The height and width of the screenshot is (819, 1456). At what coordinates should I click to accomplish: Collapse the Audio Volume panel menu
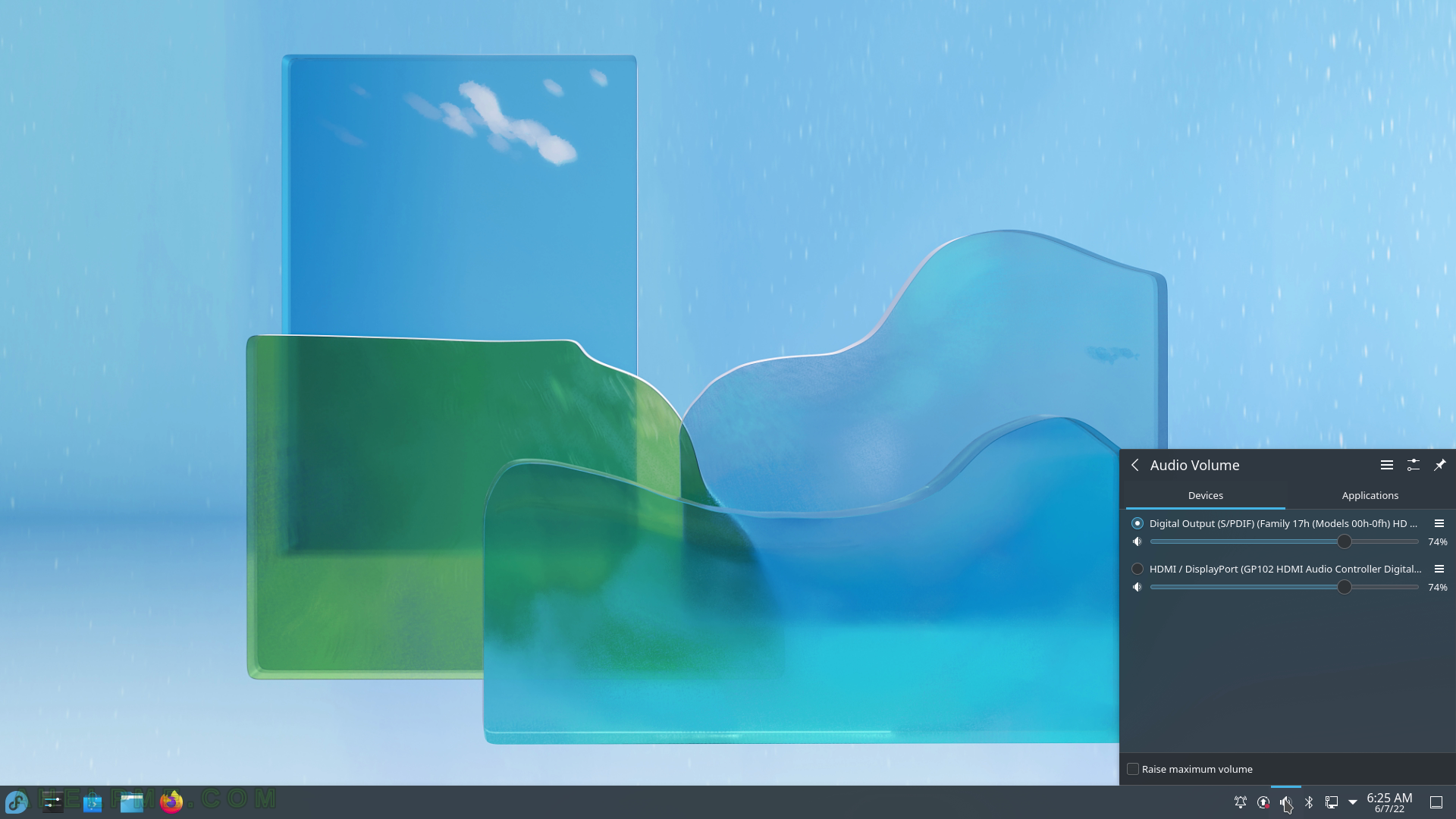coord(1135,464)
